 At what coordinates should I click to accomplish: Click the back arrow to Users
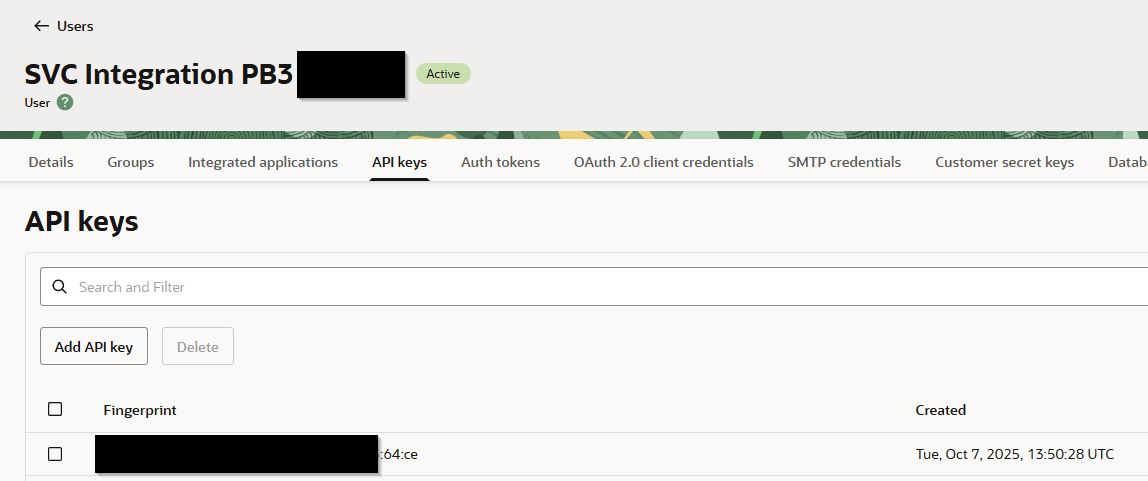(41, 26)
